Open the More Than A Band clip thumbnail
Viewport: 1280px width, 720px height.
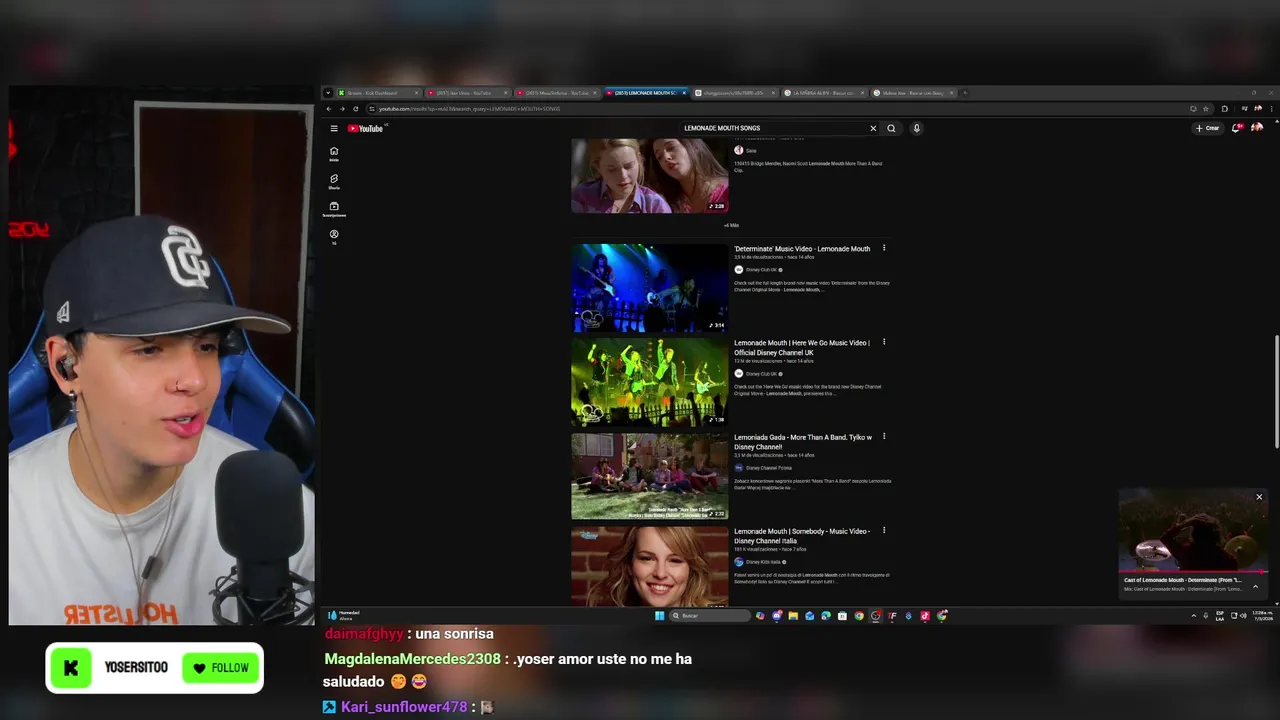tap(649, 176)
